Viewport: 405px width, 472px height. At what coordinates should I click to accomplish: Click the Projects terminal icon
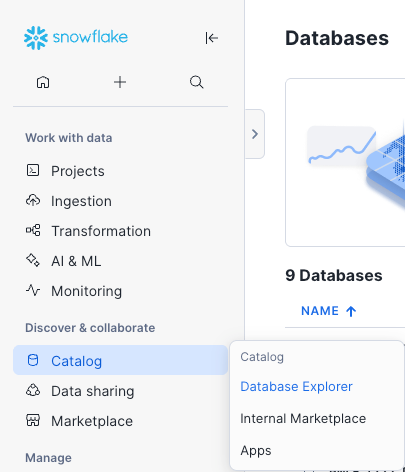click(x=33, y=170)
